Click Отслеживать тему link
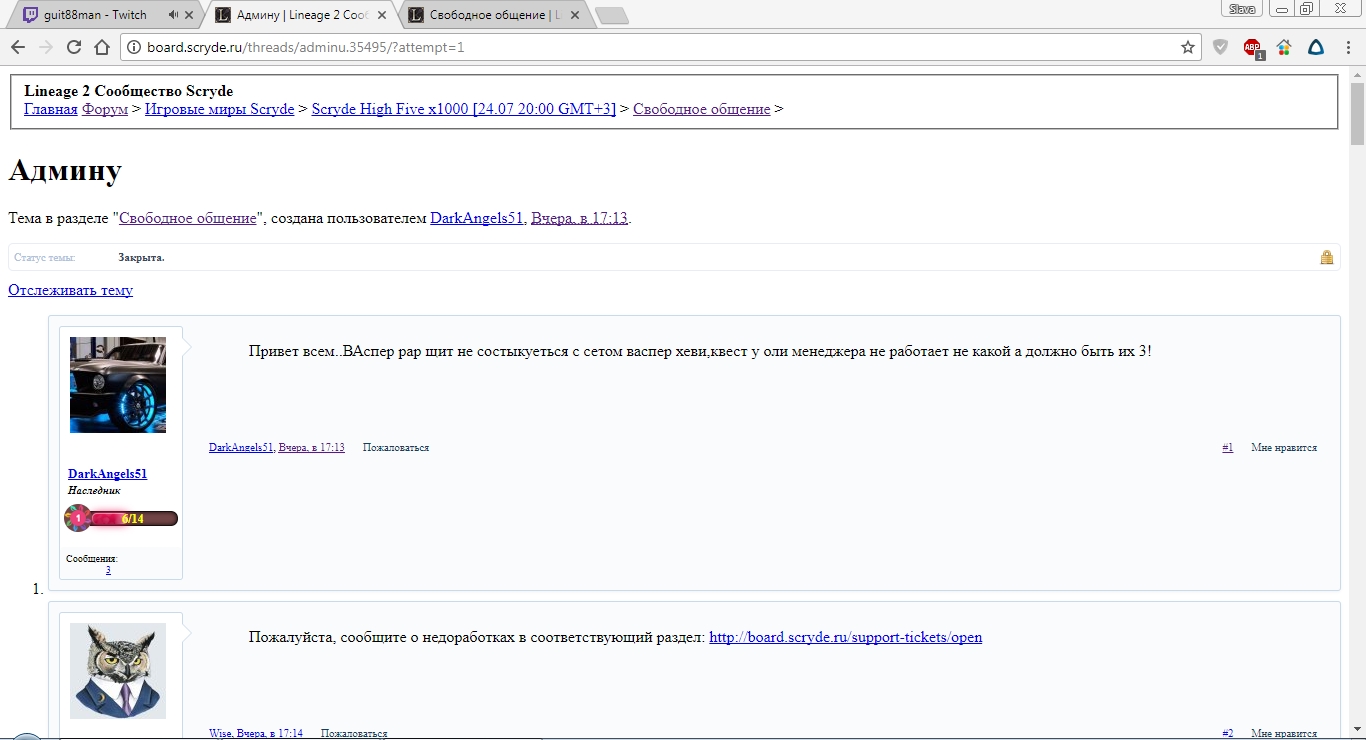This screenshot has width=1366, height=740. click(x=70, y=290)
